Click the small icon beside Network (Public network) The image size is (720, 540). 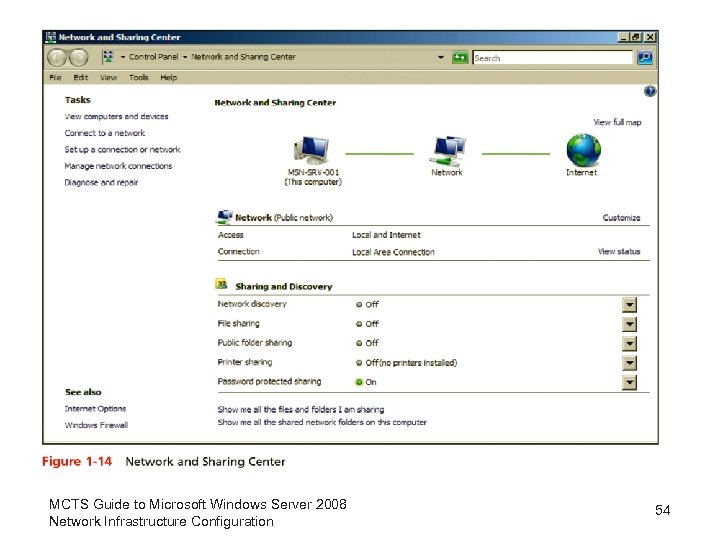[224, 217]
